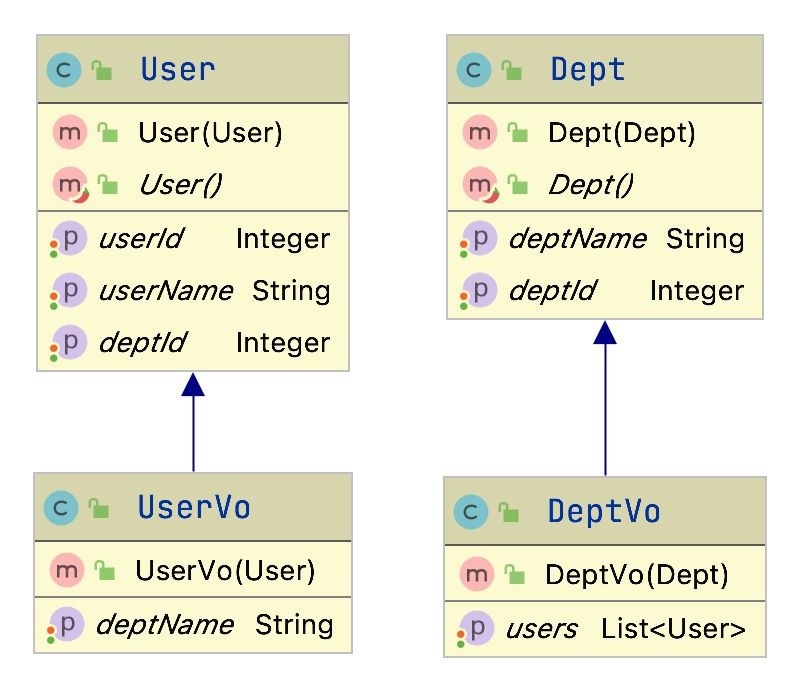Screen dimensions: 796x682
Task: Click method icon next to User(User) constructor
Action: point(71,132)
